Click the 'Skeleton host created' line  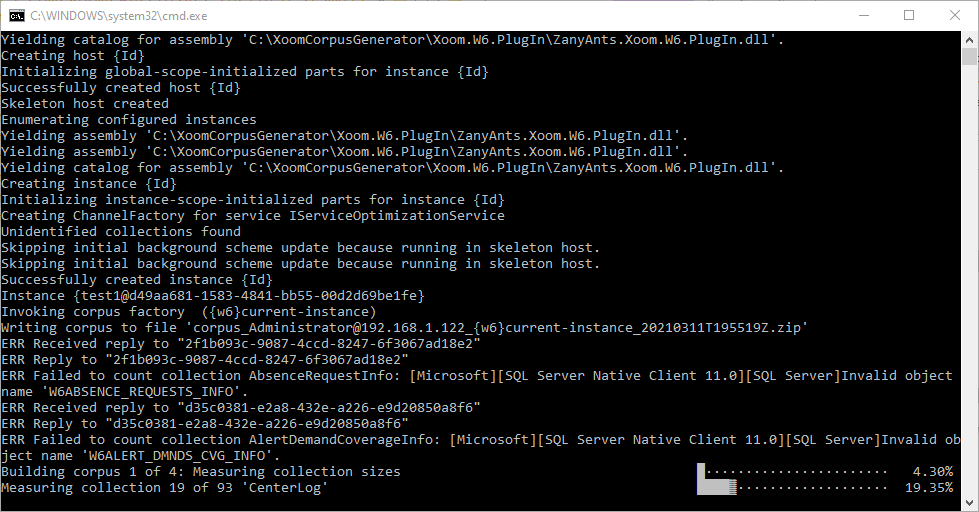tap(85, 104)
